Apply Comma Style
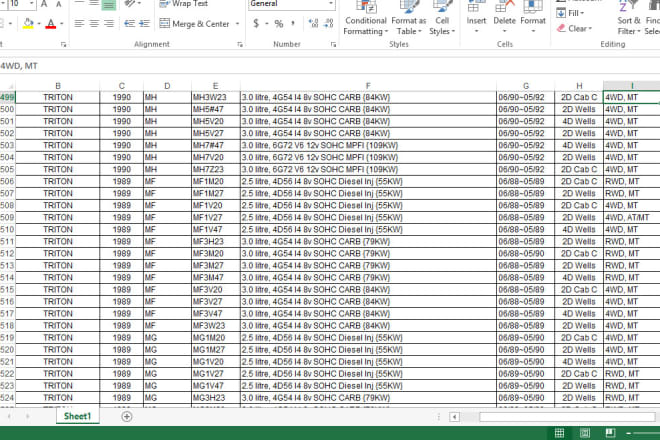The height and width of the screenshot is (440, 660). click(x=293, y=24)
